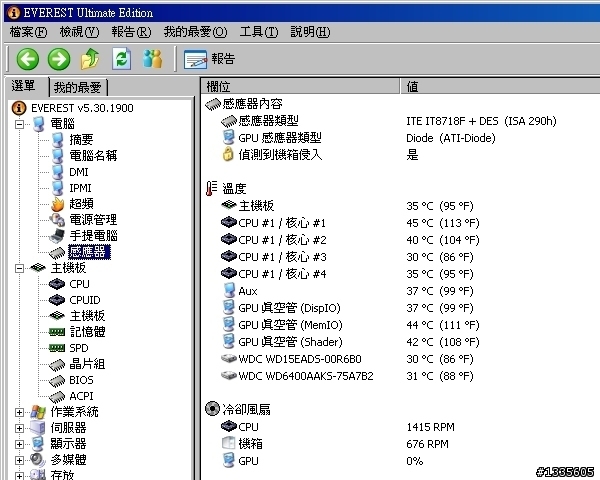This screenshot has width=600, height=480.
Task: Select the GPU 真空管 (MemIO) row
Action: coord(351,325)
